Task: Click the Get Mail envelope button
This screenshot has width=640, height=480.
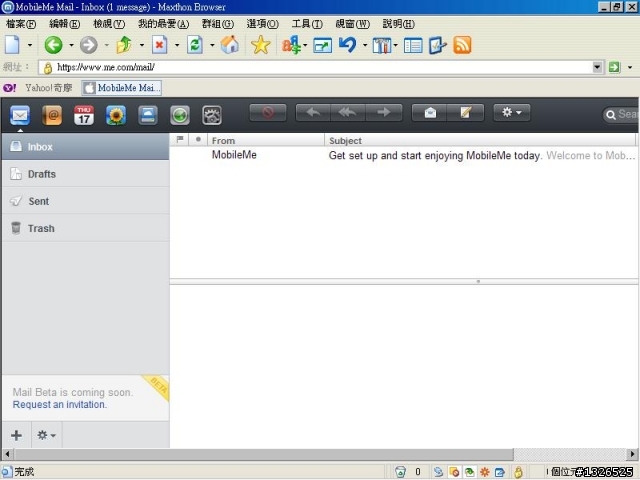Action: click(430, 112)
